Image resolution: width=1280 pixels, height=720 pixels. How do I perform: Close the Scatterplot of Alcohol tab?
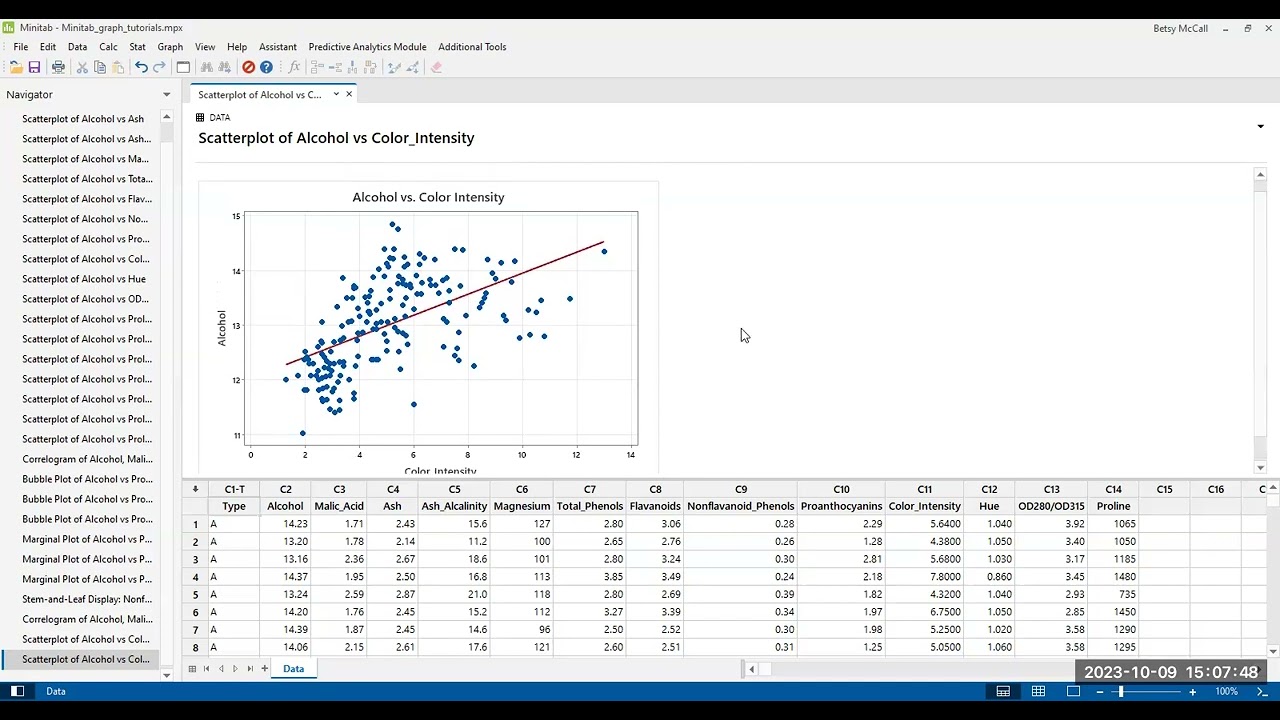(x=349, y=94)
